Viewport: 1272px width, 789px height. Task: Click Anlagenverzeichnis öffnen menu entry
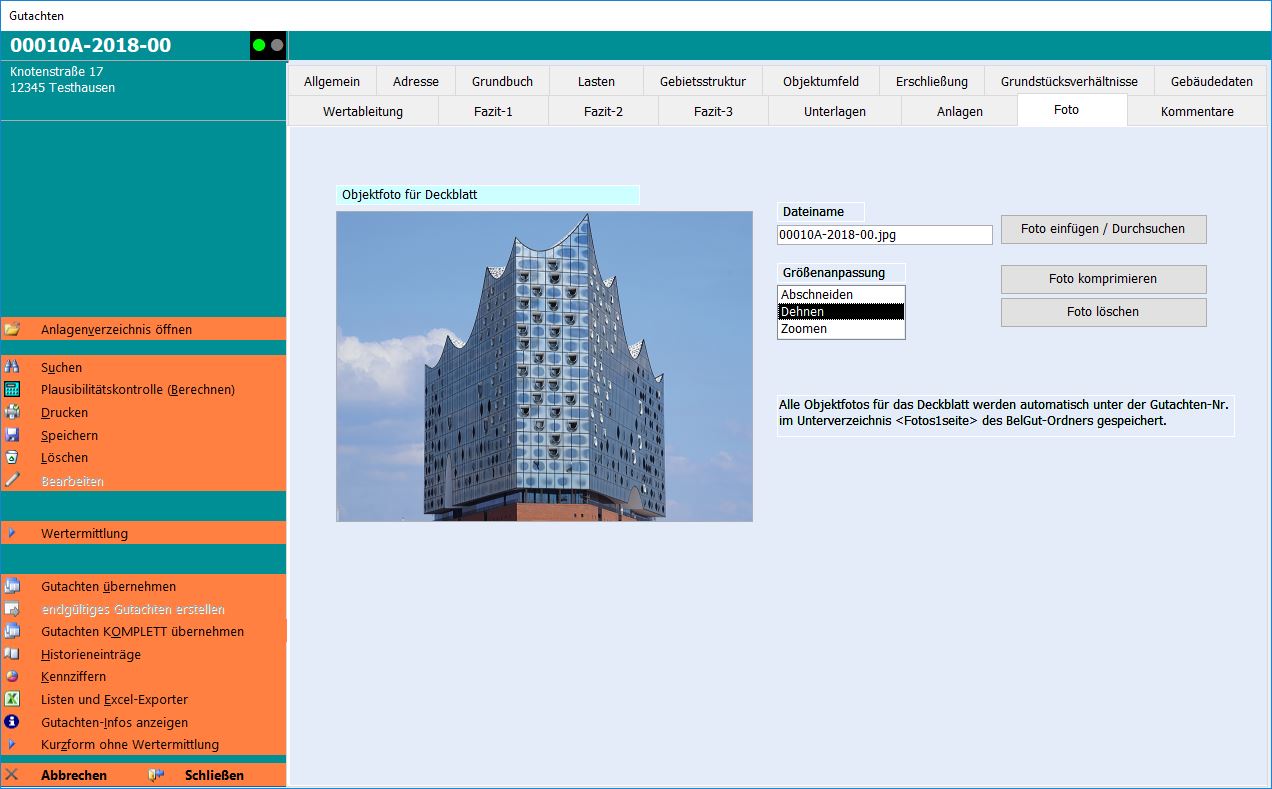click(x=116, y=329)
